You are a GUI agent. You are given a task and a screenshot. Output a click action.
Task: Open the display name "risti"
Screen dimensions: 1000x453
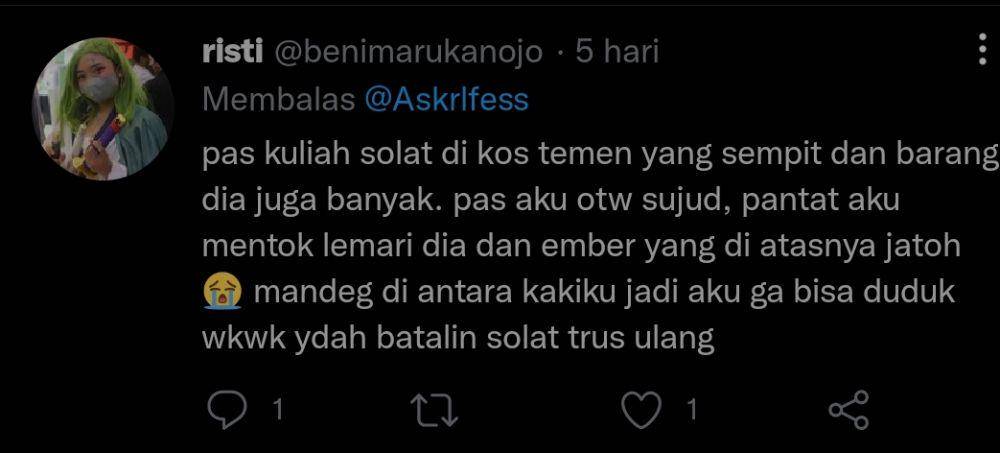[x=232, y=52]
